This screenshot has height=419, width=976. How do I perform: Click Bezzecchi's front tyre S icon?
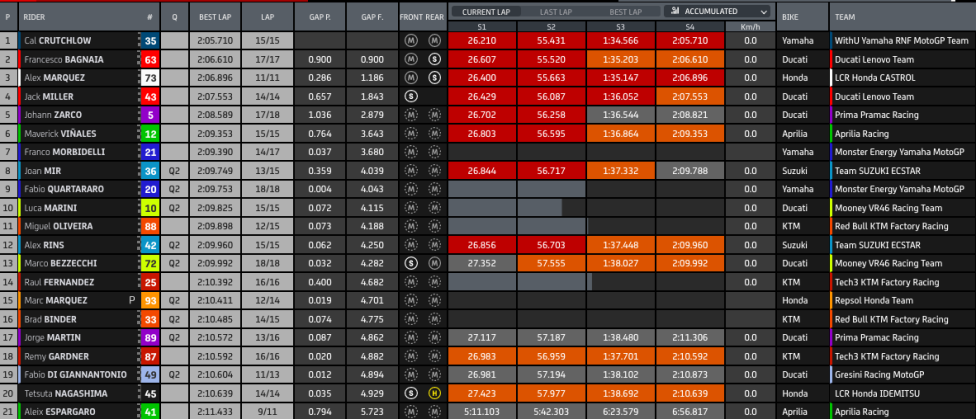click(x=411, y=263)
